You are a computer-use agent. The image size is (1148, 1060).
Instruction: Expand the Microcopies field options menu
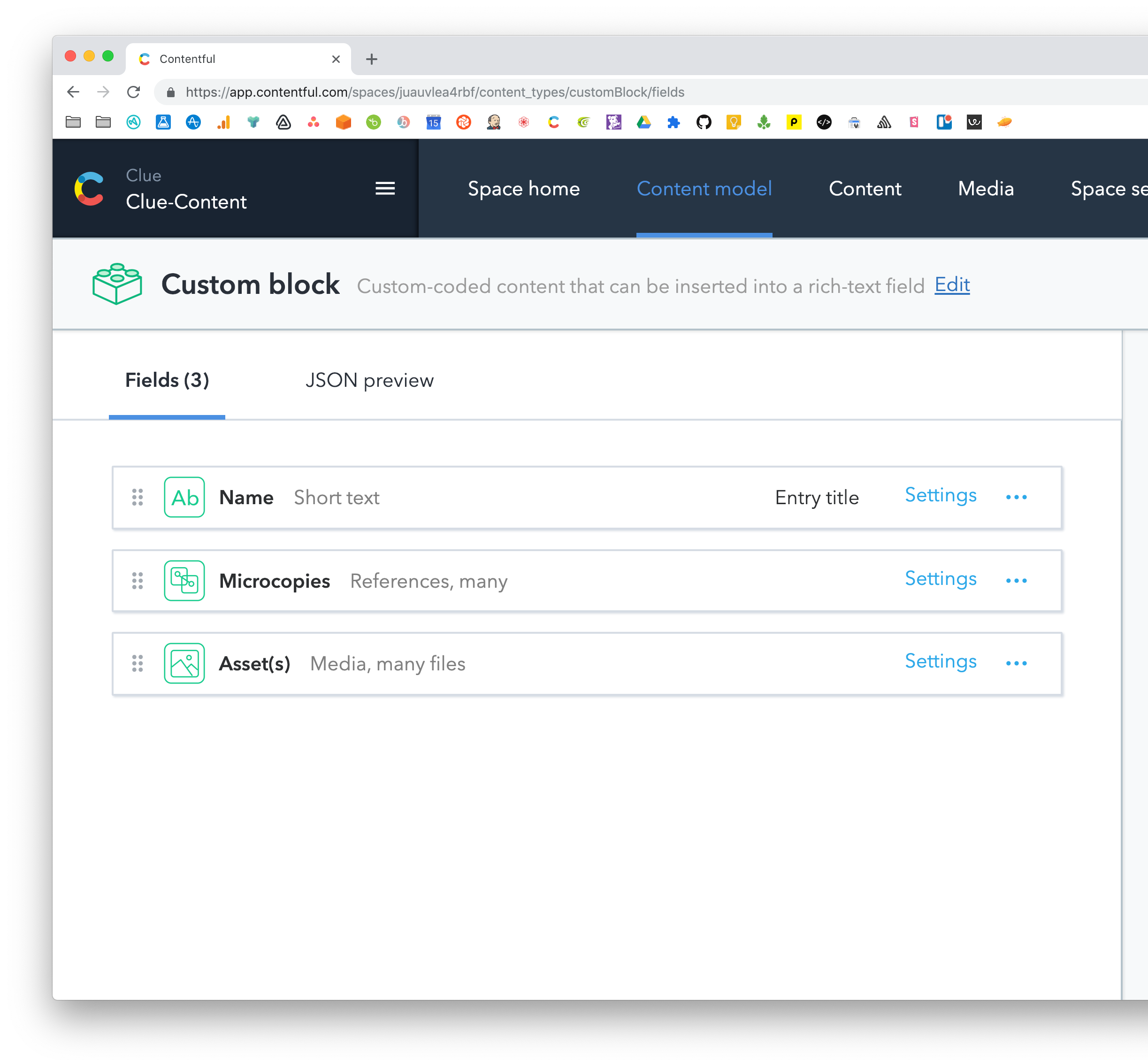[1018, 579]
